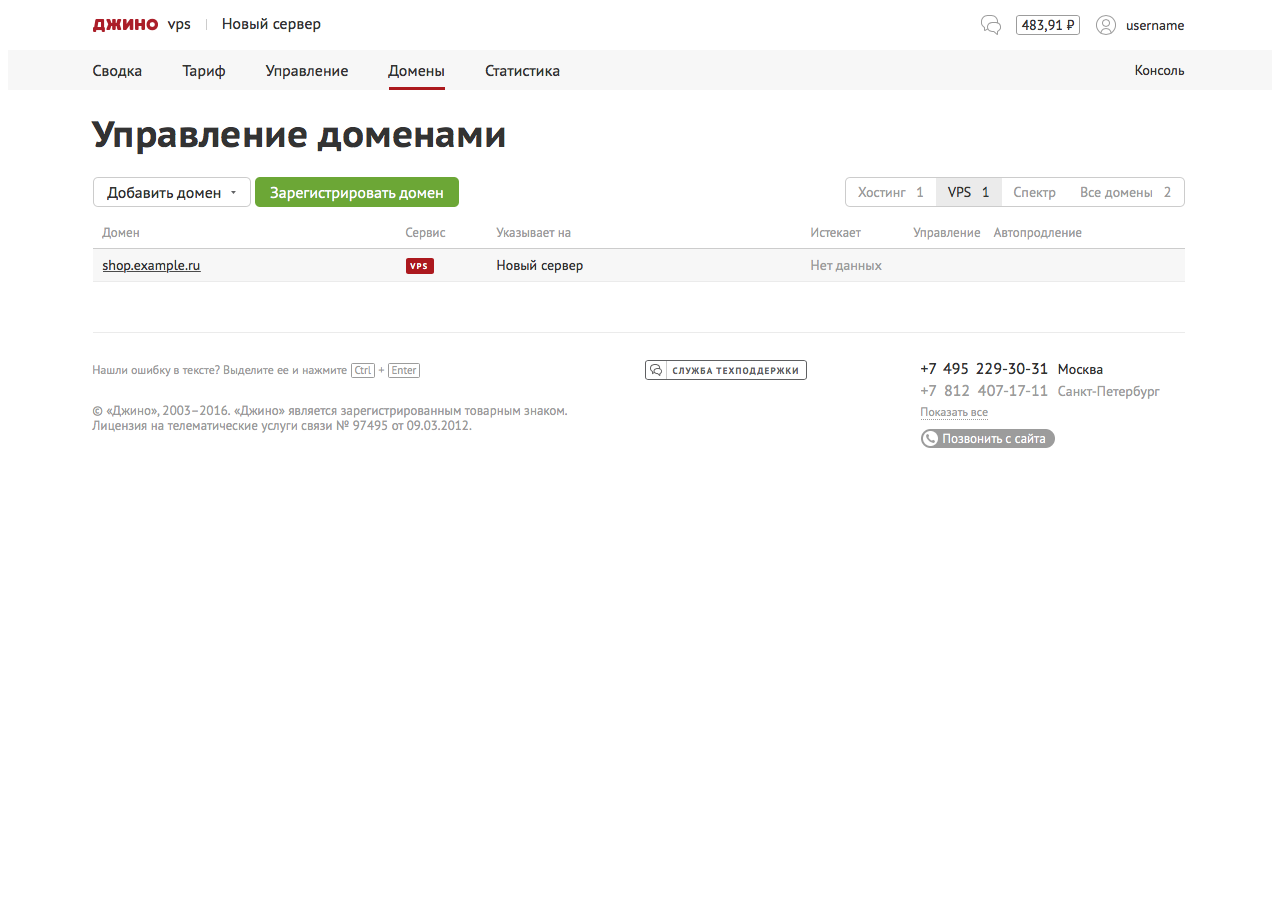Click the red VPS badge next to shop.example.ru
Viewport: 1280px width, 900px height.
[x=419, y=266]
